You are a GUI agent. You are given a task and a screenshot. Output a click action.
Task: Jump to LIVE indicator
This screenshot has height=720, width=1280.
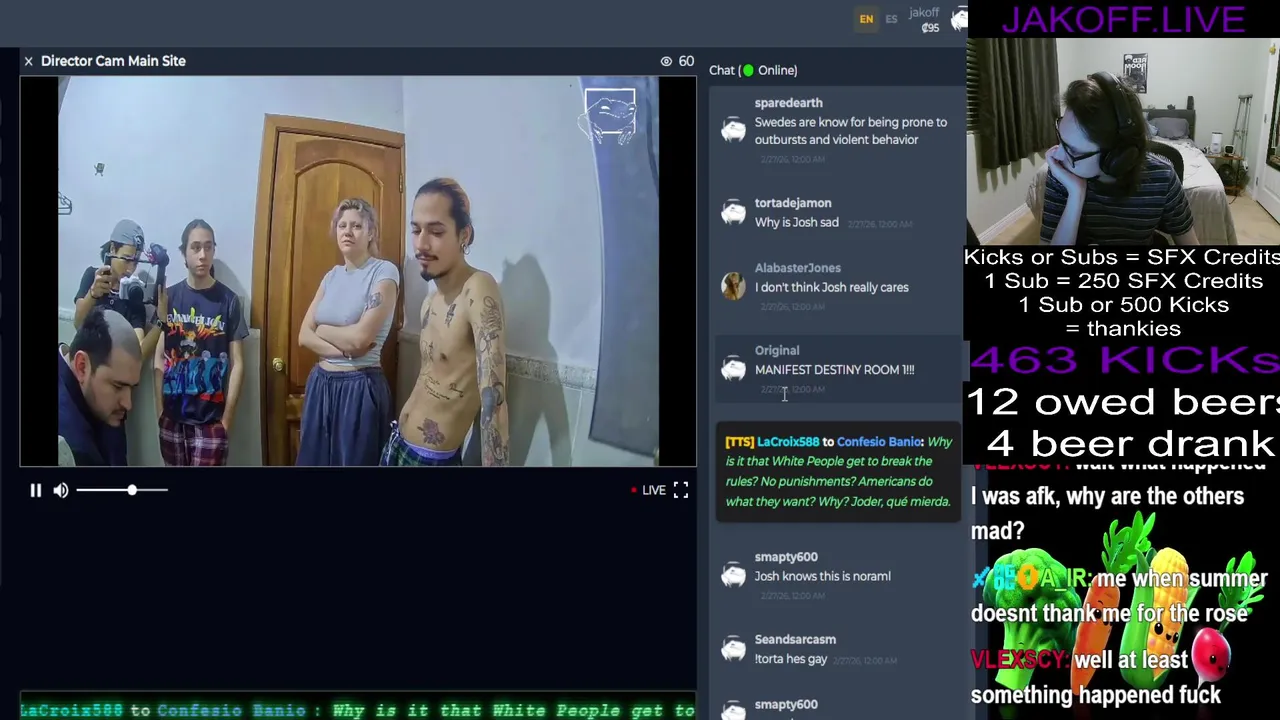coord(647,490)
